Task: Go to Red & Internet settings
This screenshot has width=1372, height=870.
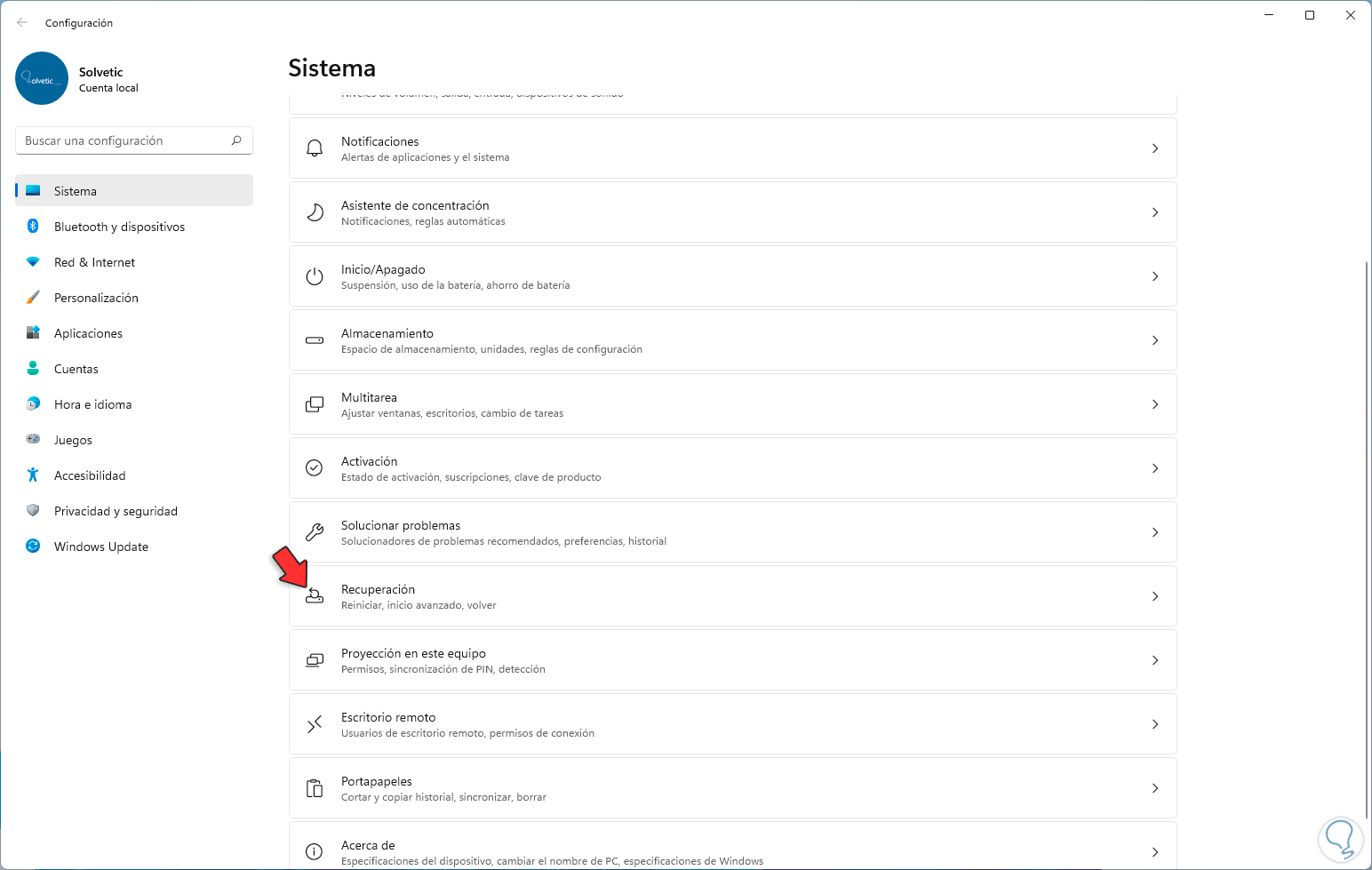Action: tap(94, 262)
